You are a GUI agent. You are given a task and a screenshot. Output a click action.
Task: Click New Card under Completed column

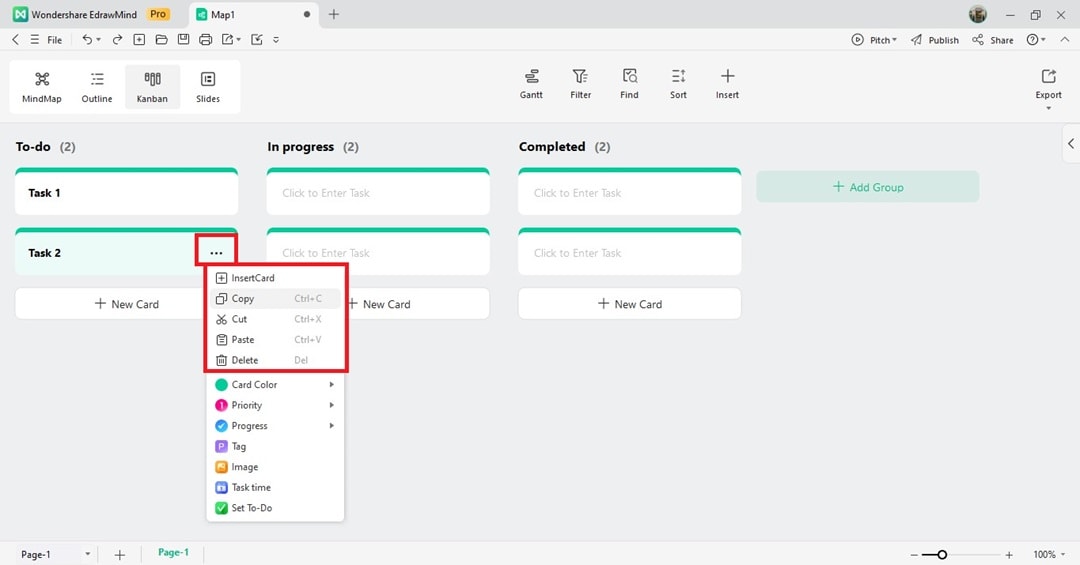point(629,304)
